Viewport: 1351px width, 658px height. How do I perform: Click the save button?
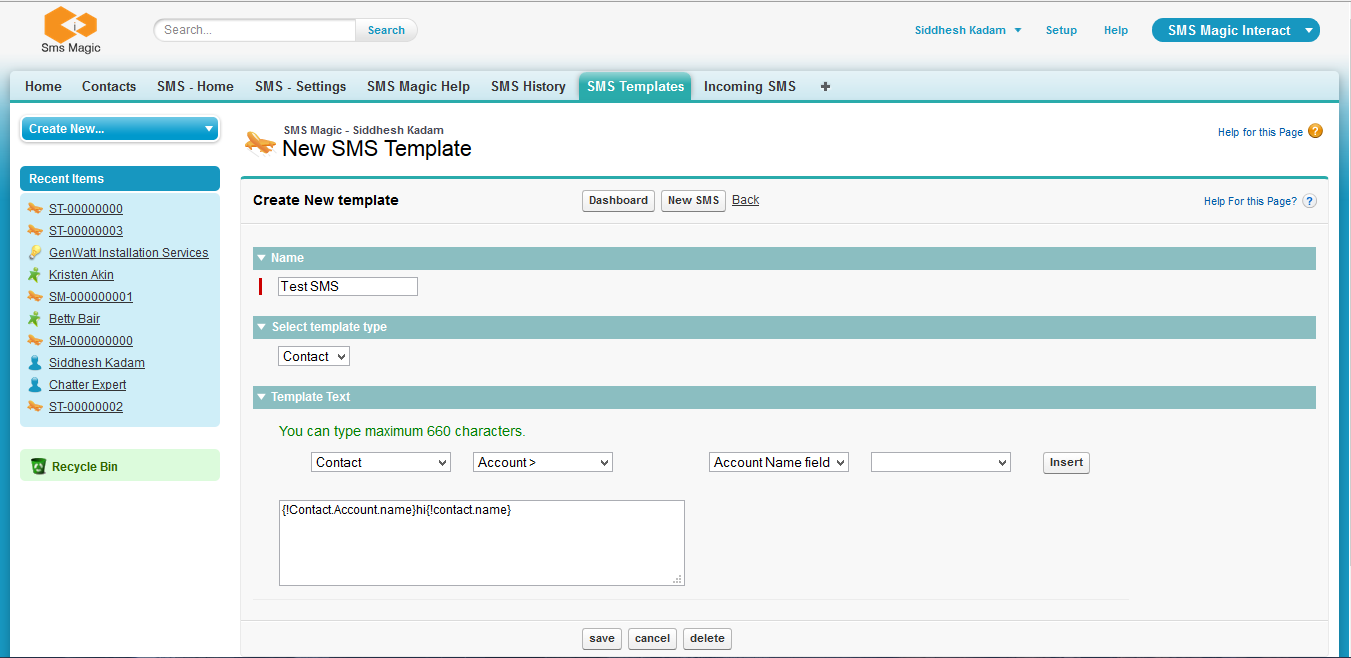pyautogui.click(x=602, y=639)
